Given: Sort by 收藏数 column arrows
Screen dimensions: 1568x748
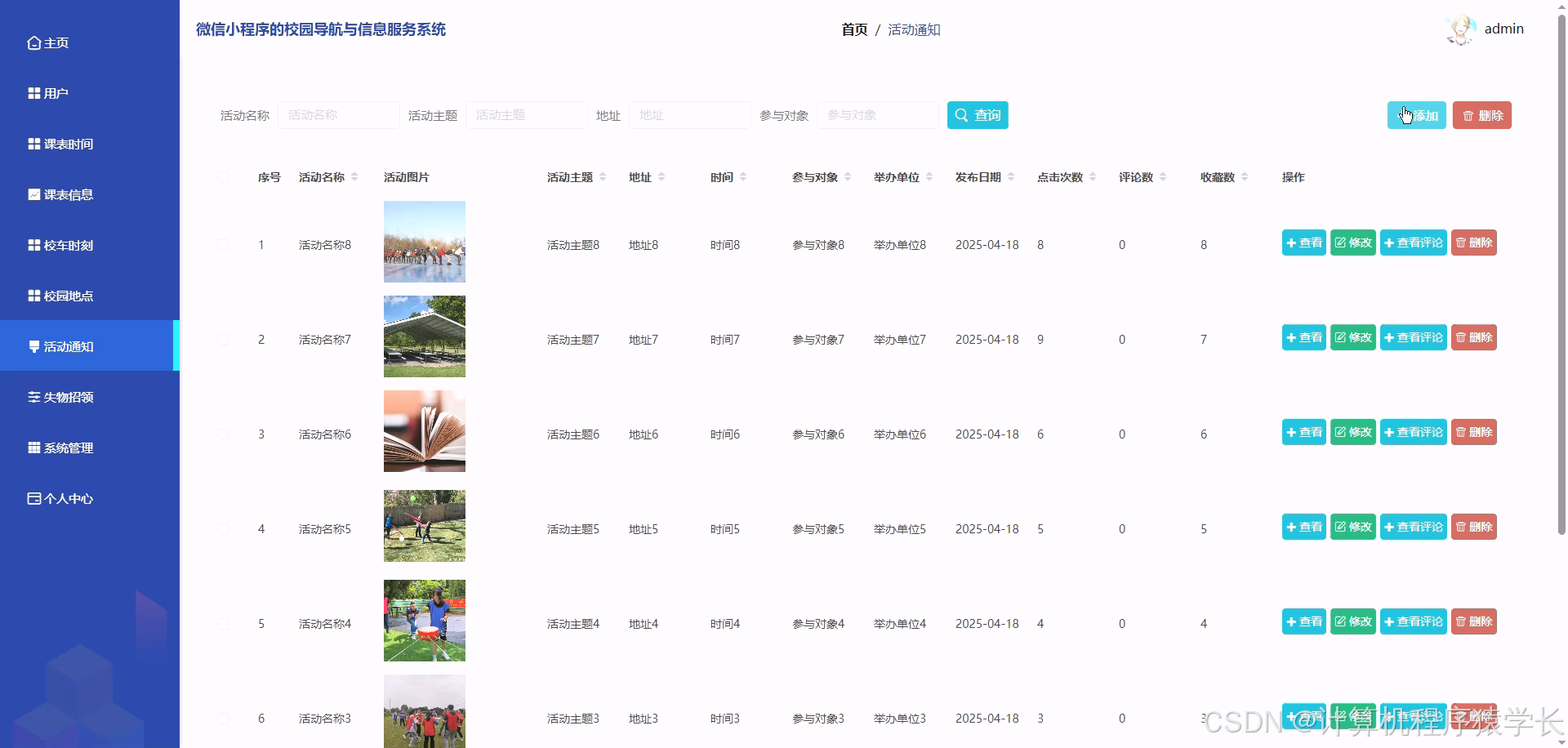Looking at the screenshot, I should click(1245, 177).
